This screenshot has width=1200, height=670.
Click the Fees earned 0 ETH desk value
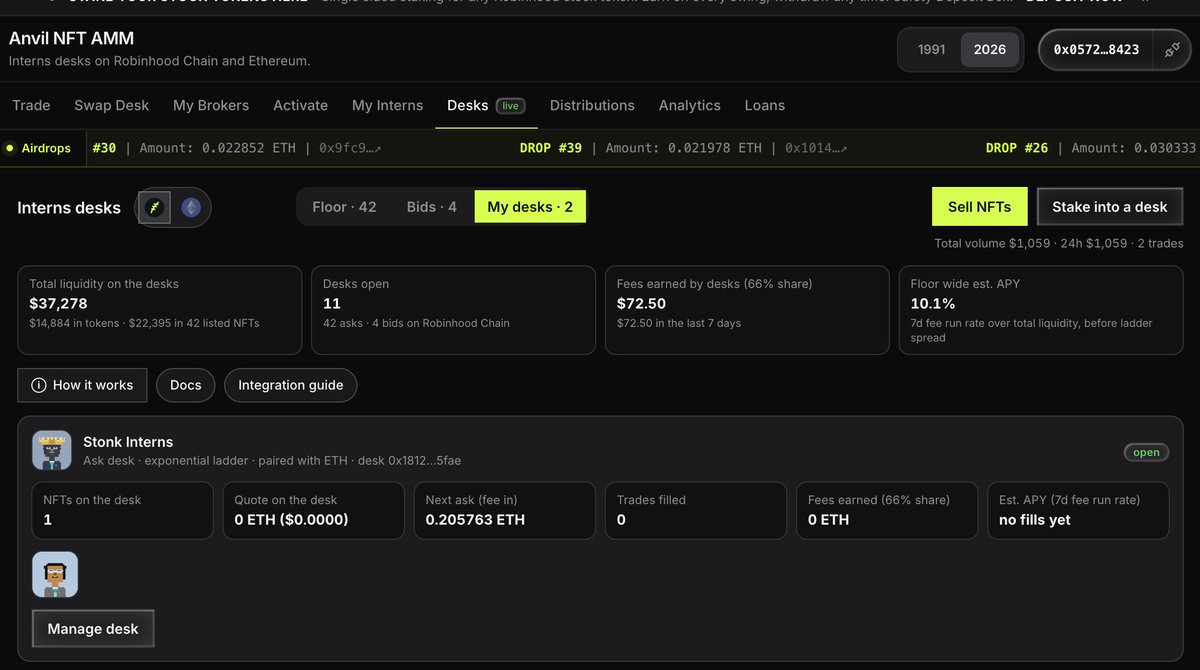click(828, 520)
